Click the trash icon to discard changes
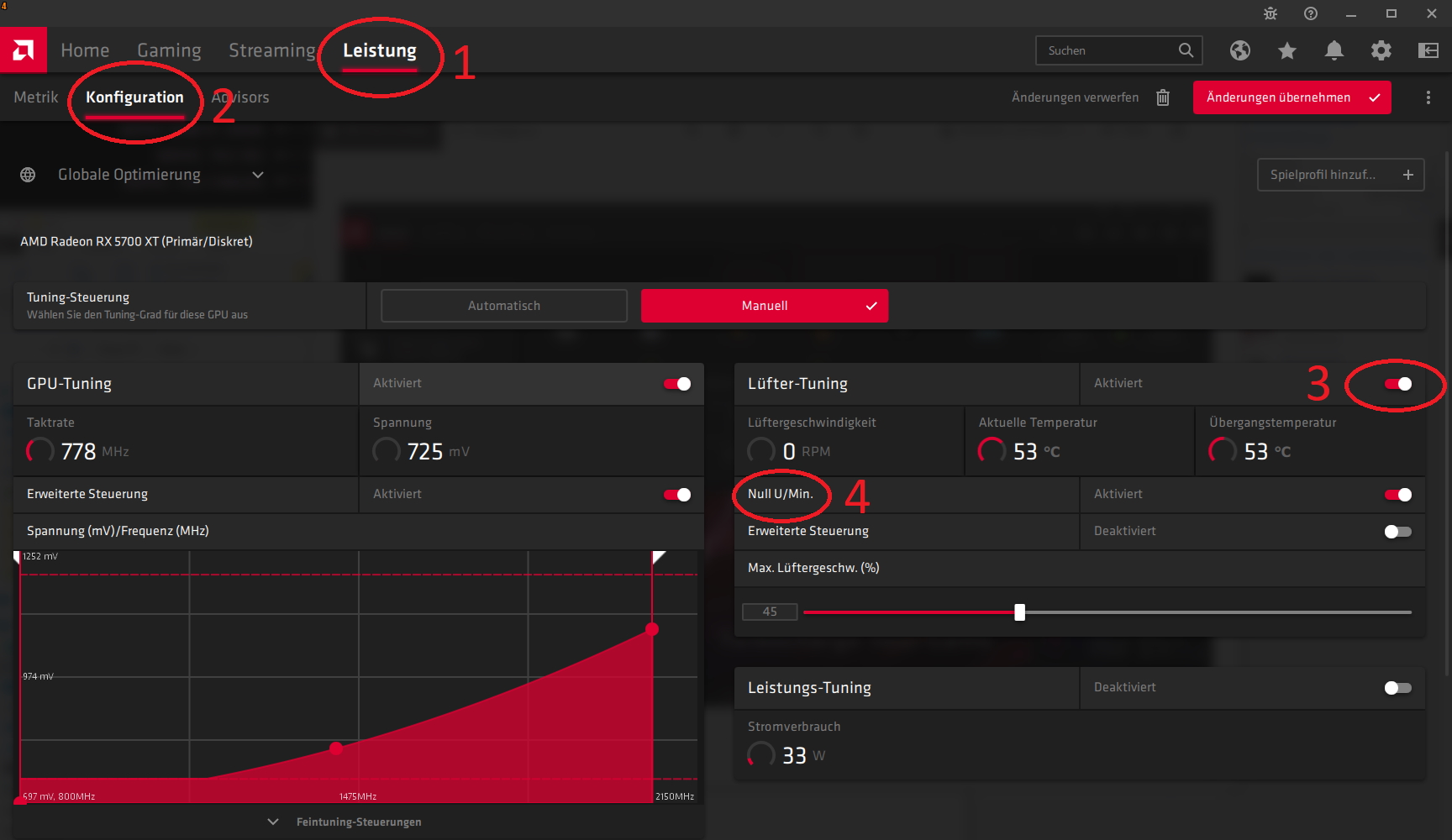Screen dimensions: 1452x840 pyautogui.click(x=1163, y=97)
